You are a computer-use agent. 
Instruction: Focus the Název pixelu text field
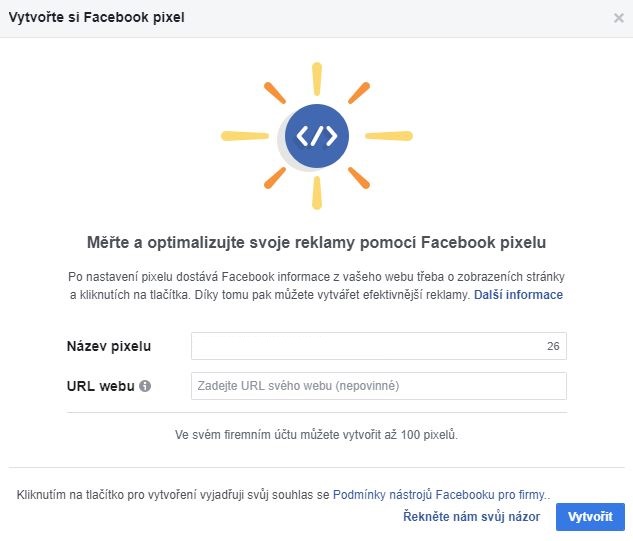tap(379, 346)
